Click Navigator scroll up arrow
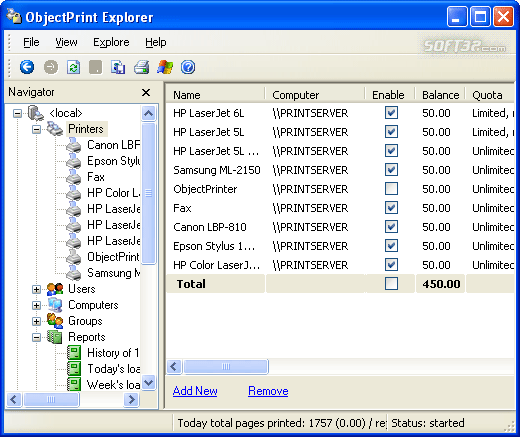Image resolution: width=520 pixels, height=437 pixels. [148, 113]
